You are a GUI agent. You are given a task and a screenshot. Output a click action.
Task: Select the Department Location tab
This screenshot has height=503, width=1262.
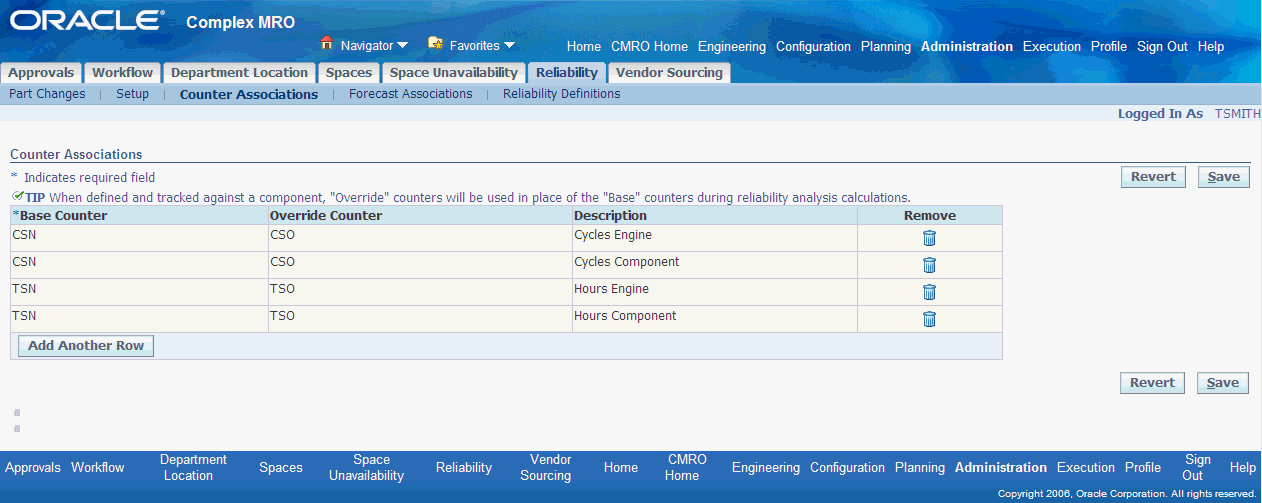(x=239, y=73)
